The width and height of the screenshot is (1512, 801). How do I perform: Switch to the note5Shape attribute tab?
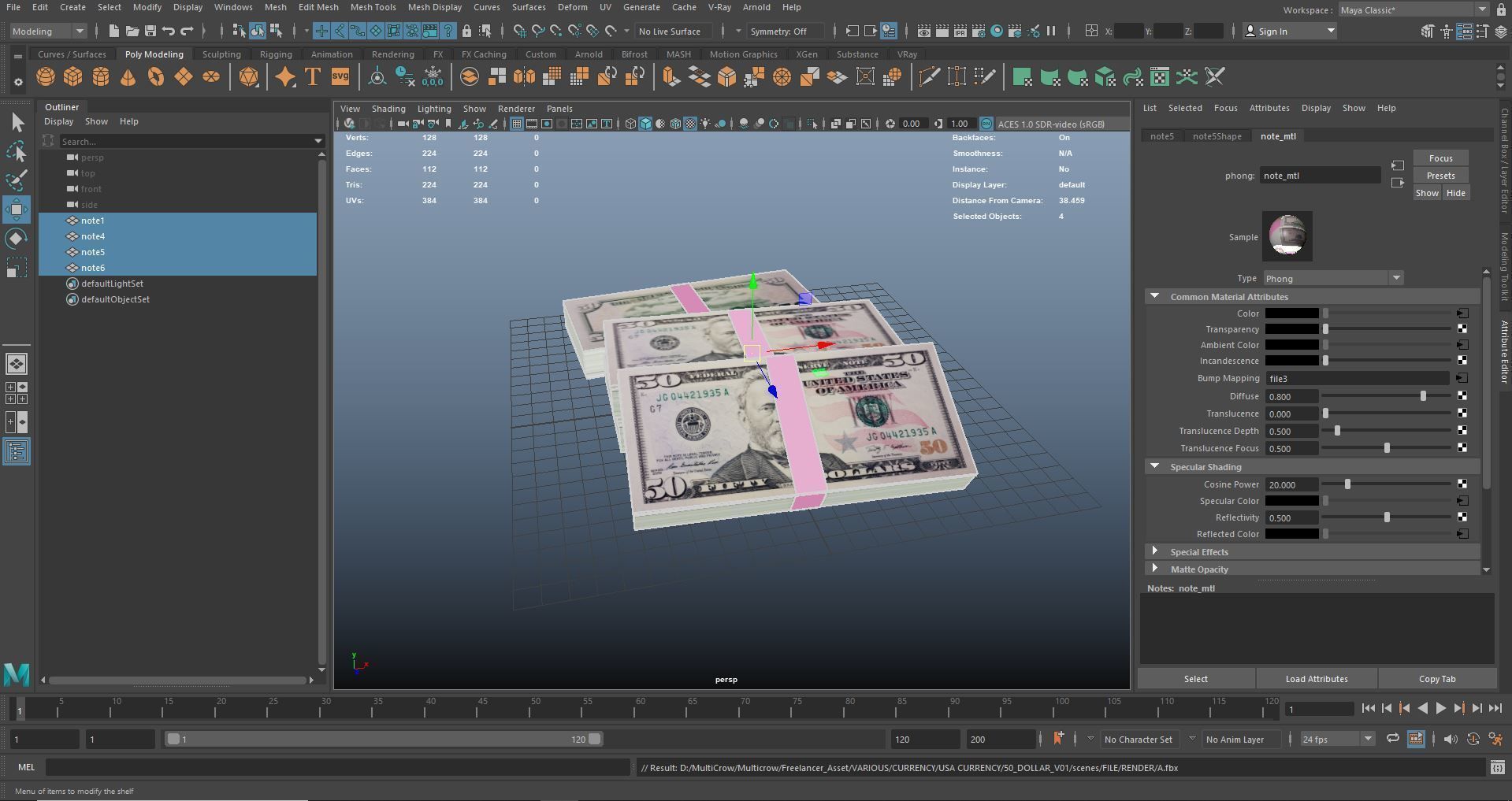pos(1217,136)
